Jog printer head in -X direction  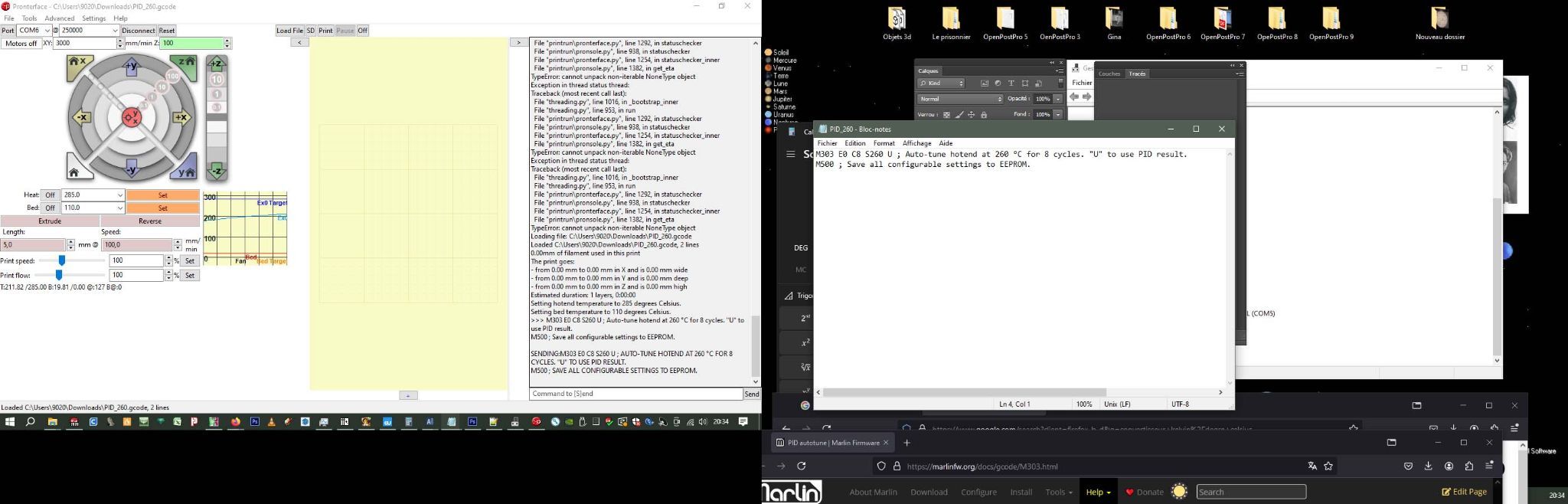point(81,117)
